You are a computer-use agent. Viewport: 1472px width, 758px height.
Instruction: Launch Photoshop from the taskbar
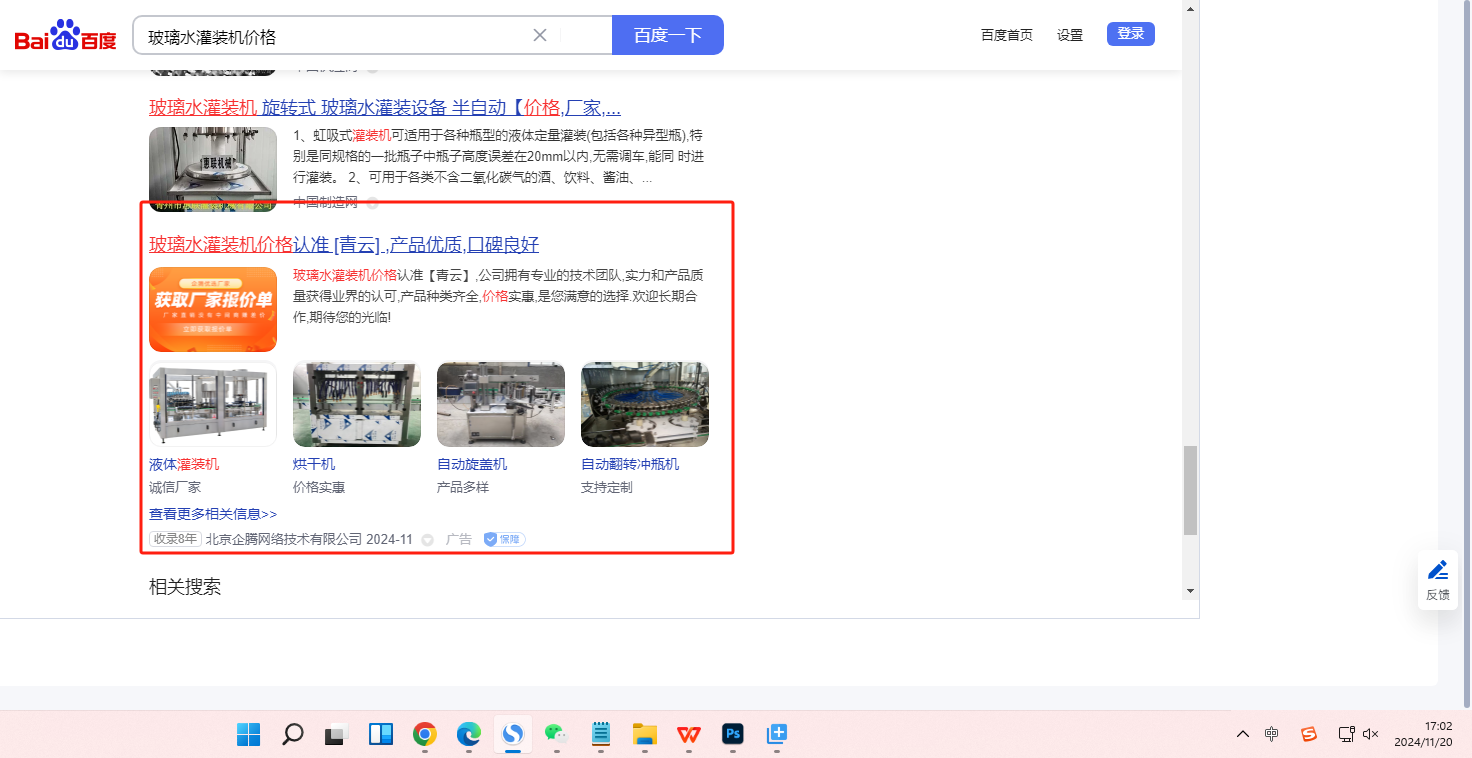coord(733,734)
